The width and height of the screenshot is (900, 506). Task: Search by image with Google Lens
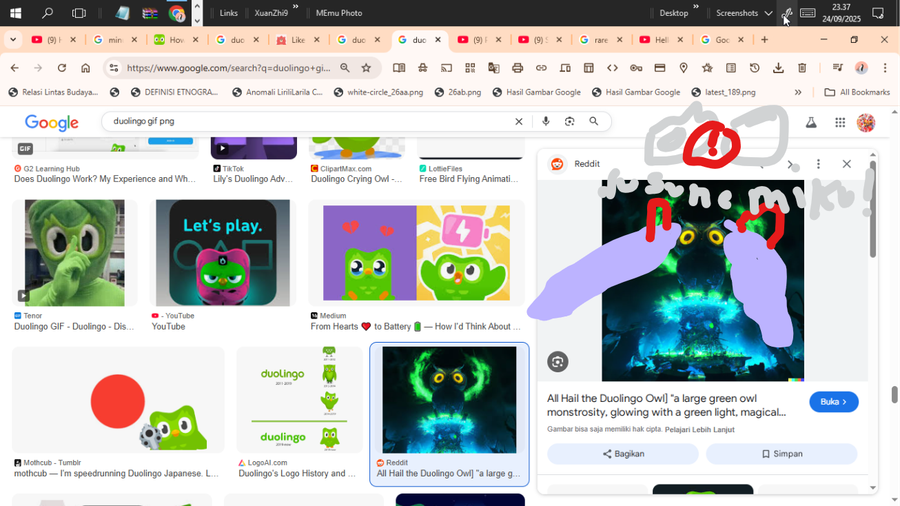click(569, 122)
